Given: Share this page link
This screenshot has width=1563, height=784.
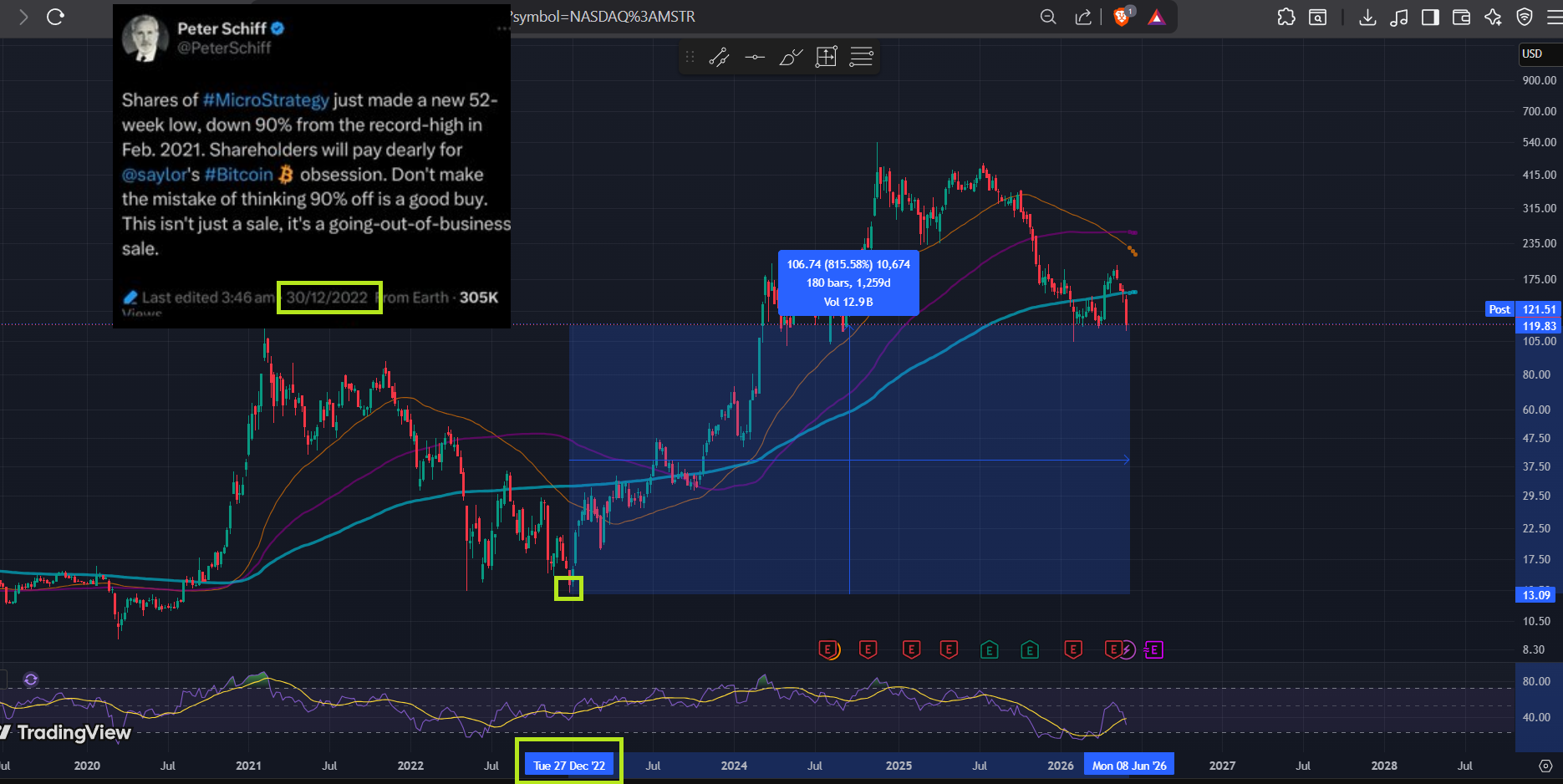Looking at the screenshot, I should (1083, 17).
